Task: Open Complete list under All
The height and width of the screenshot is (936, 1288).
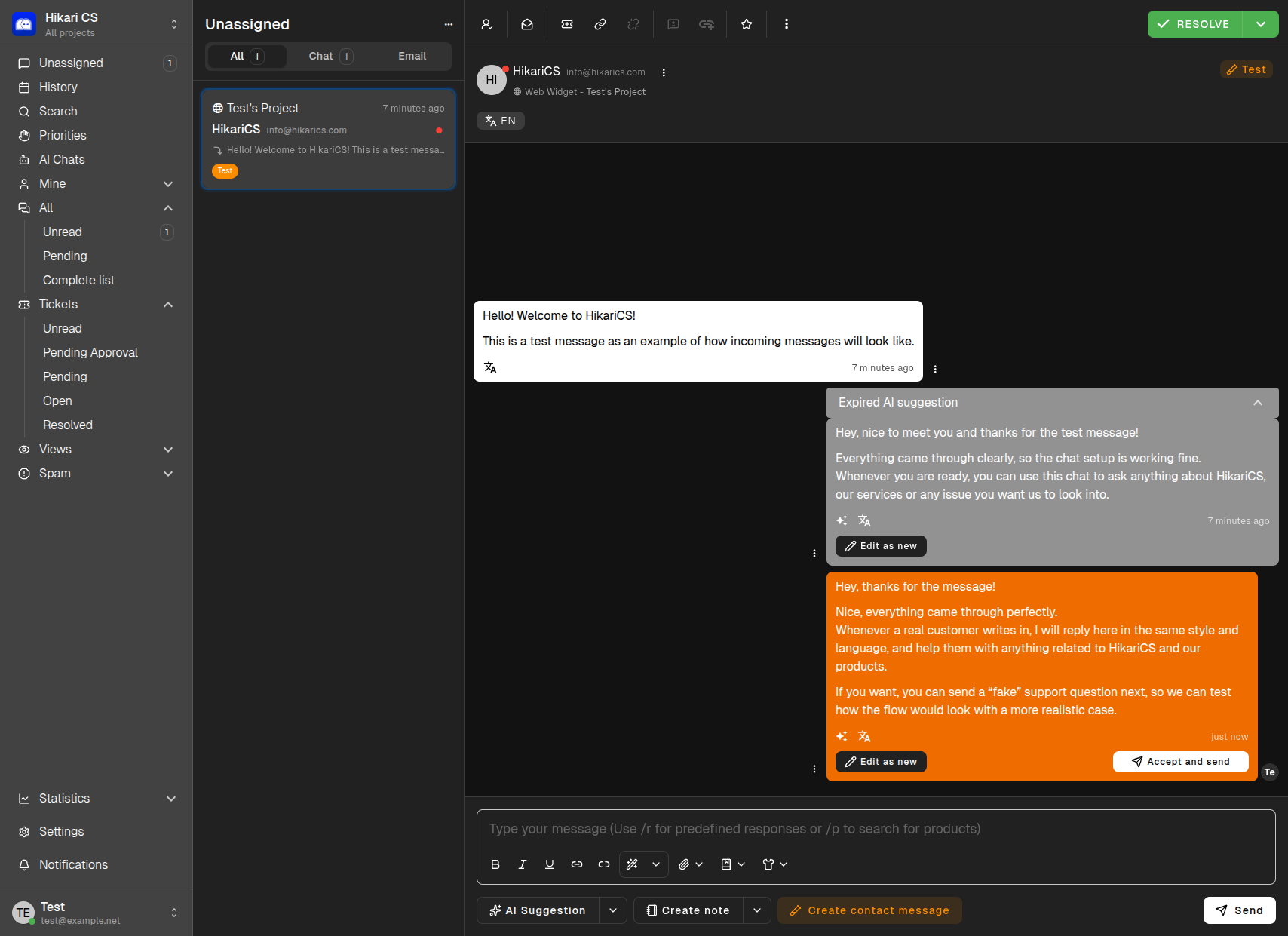Action: point(78,281)
